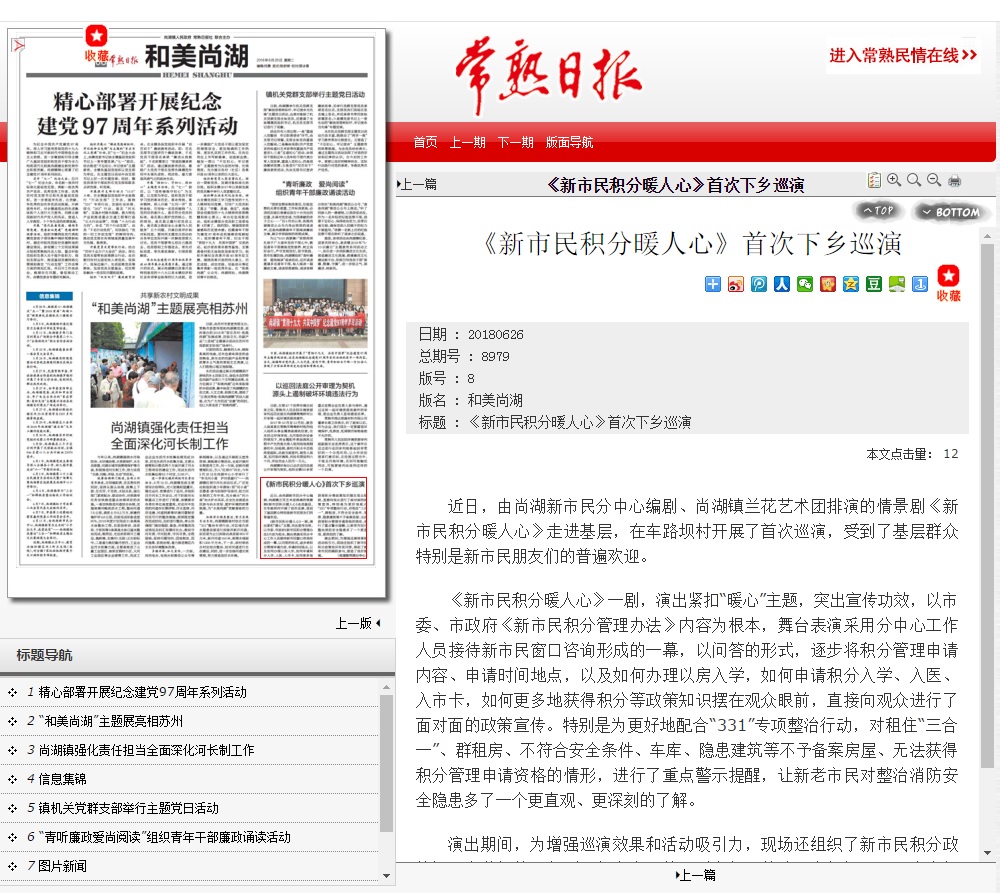The width and height of the screenshot is (1000, 893).
Task: Click 尚湖镇强化责任担当 headline on page preview
Action: pos(169,435)
